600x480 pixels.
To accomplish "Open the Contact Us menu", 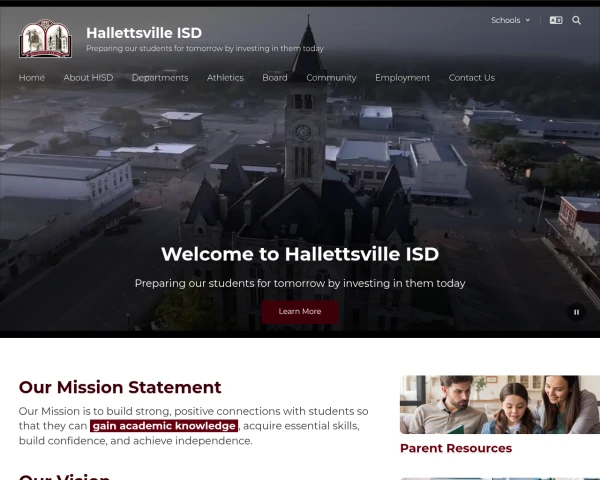I will click(472, 78).
